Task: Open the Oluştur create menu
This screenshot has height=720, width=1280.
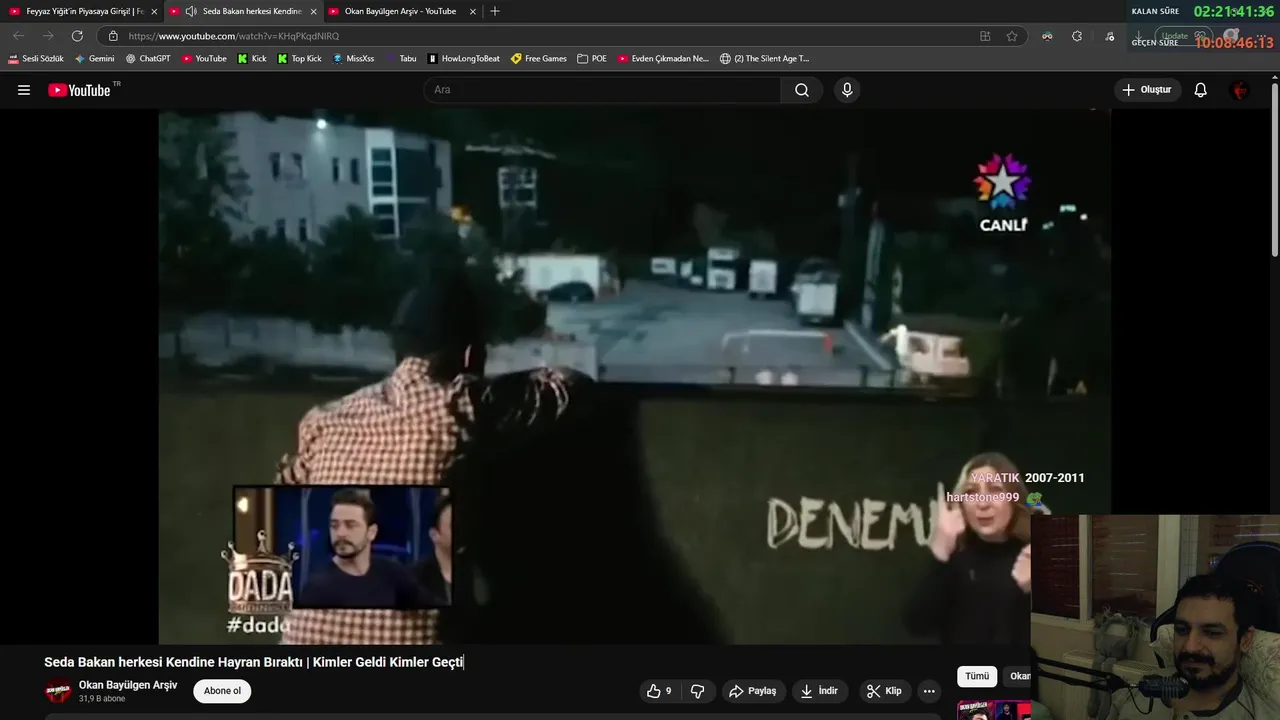Action: 1147,90
